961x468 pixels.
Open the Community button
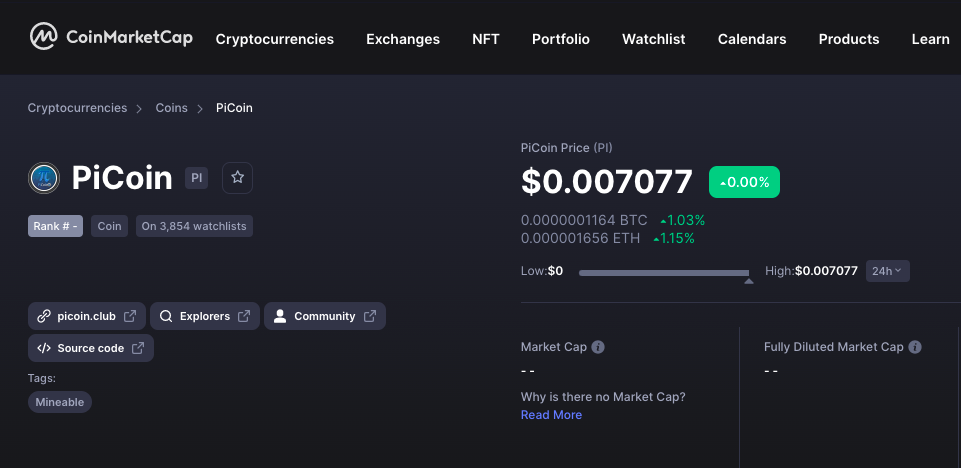325,316
